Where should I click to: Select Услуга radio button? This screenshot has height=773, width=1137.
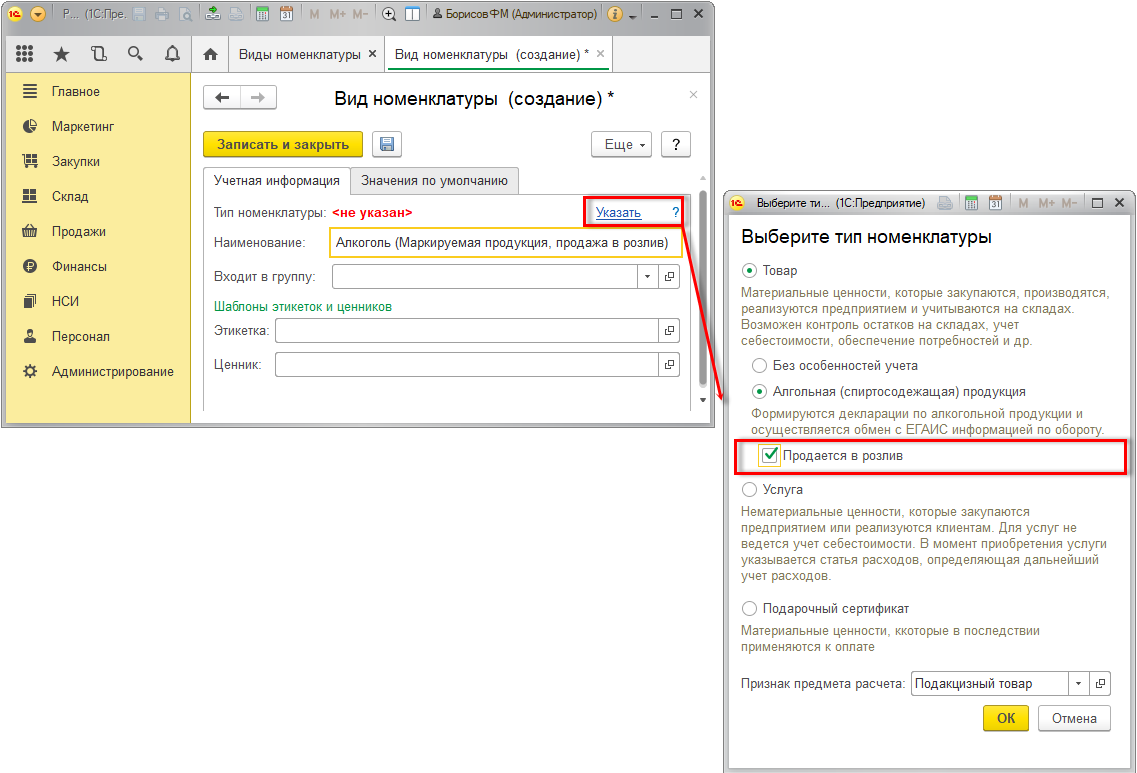(x=750, y=489)
